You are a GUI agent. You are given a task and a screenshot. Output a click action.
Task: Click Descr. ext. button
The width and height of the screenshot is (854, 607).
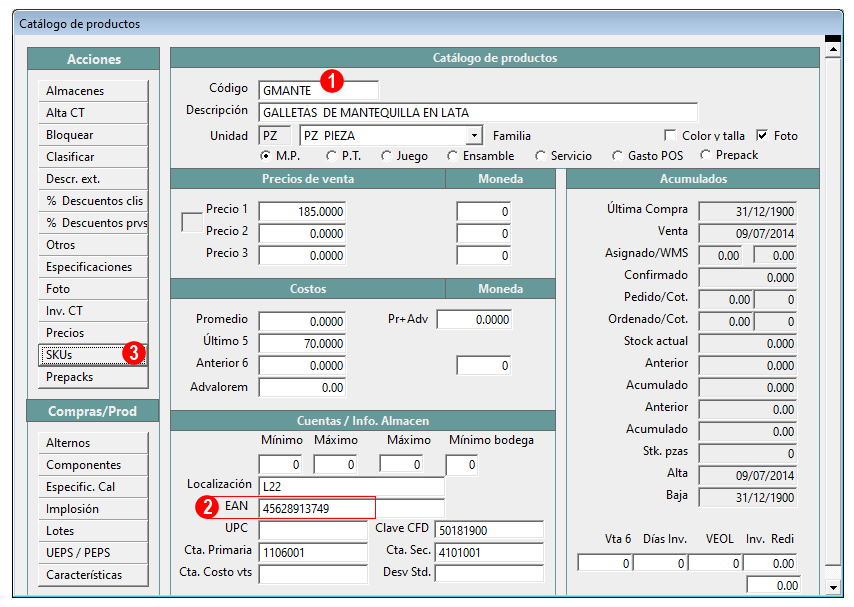[93, 179]
